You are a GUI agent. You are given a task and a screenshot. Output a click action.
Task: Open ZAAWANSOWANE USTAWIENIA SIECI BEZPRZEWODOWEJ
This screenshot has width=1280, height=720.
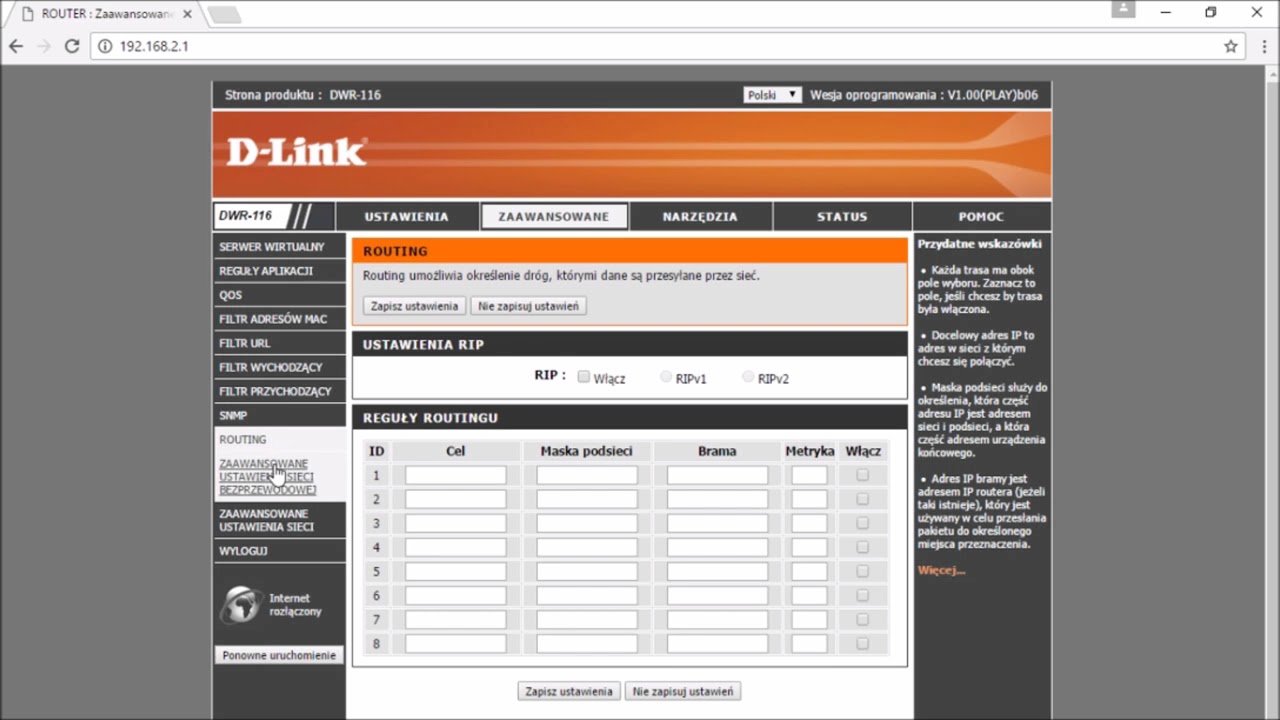[268, 477]
